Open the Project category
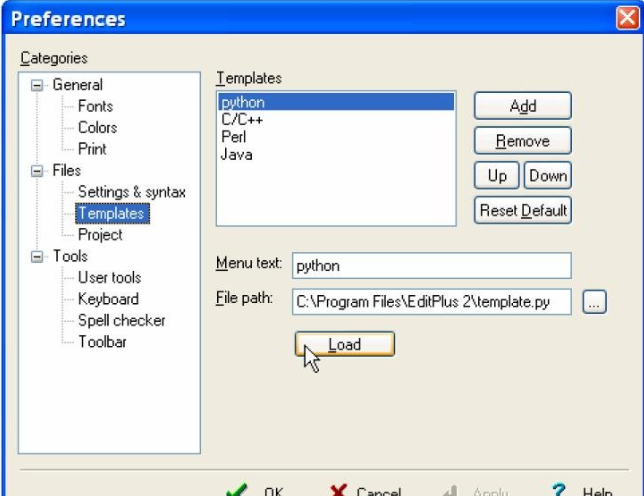 (x=100, y=235)
